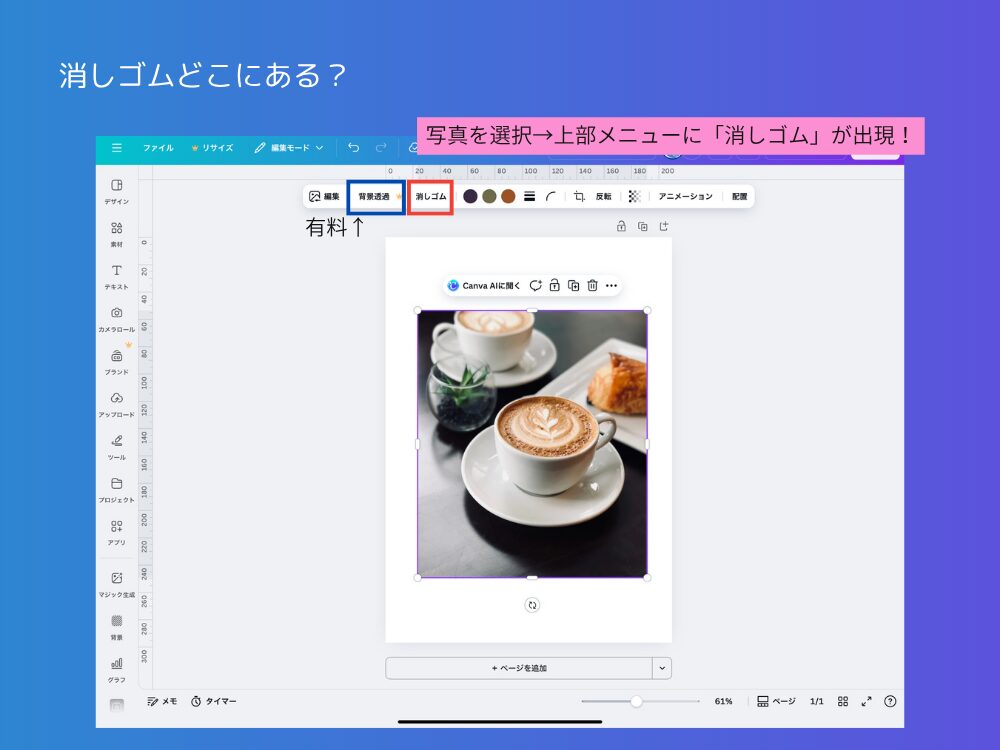This screenshot has width=1000, height=750.
Task: Toggle the lock on the selected photo
Action: coord(555,285)
